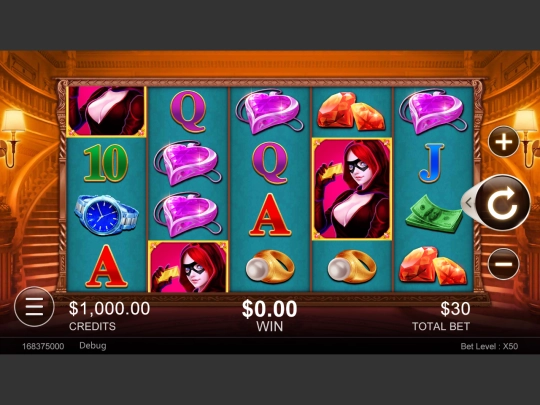Screen dimensions: 540x405
Task: Decrease the bet with the minus button
Action: pyautogui.click(x=503, y=264)
